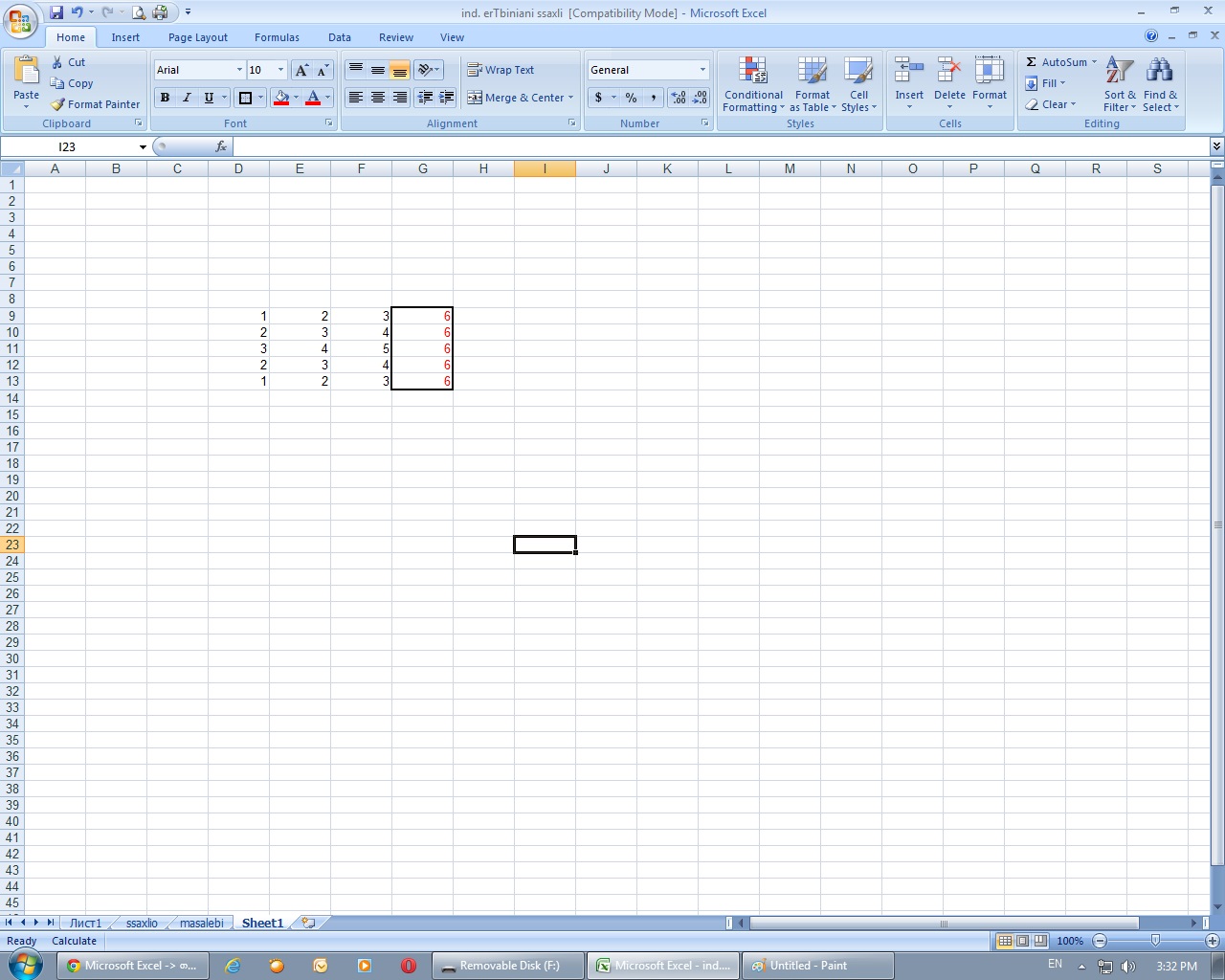Switch to the ssaxlio sheet tab

(142, 924)
